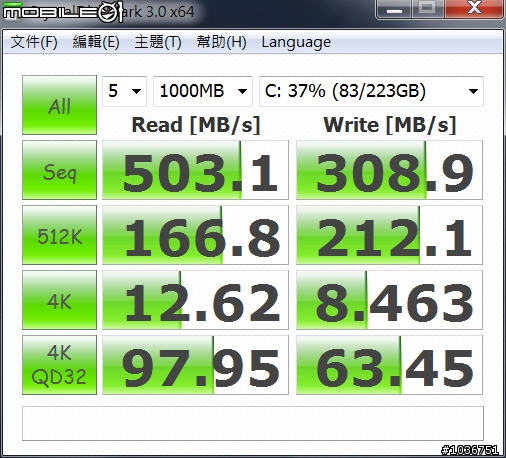Click the Seq write result 308.9
This screenshot has width=506, height=458.
pyautogui.click(x=389, y=170)
